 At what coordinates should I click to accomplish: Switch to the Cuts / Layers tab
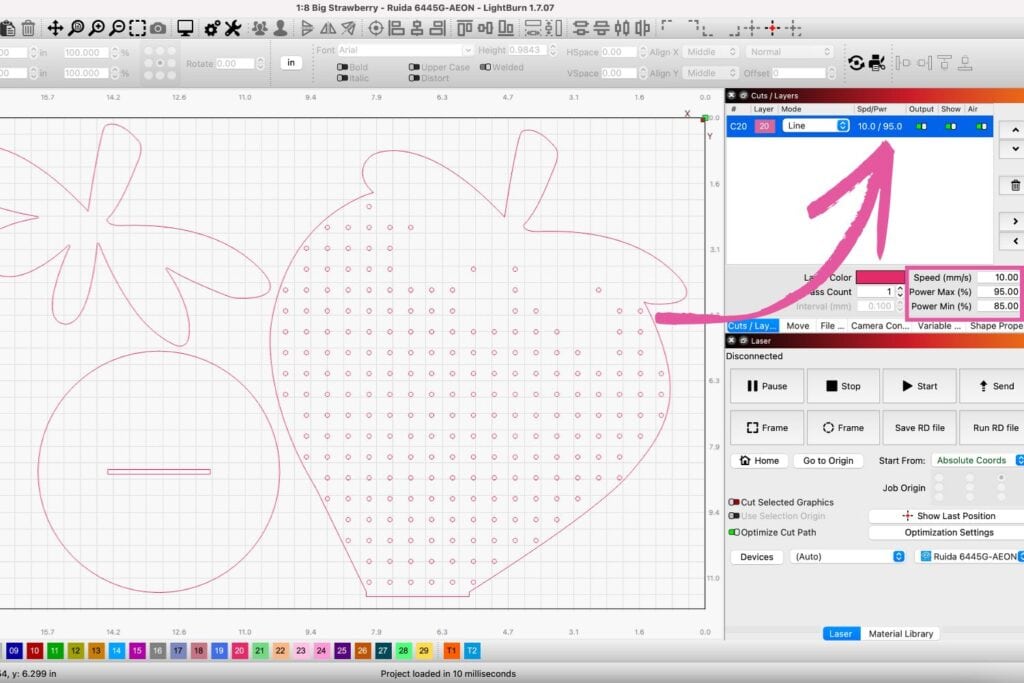pos(752,325)
